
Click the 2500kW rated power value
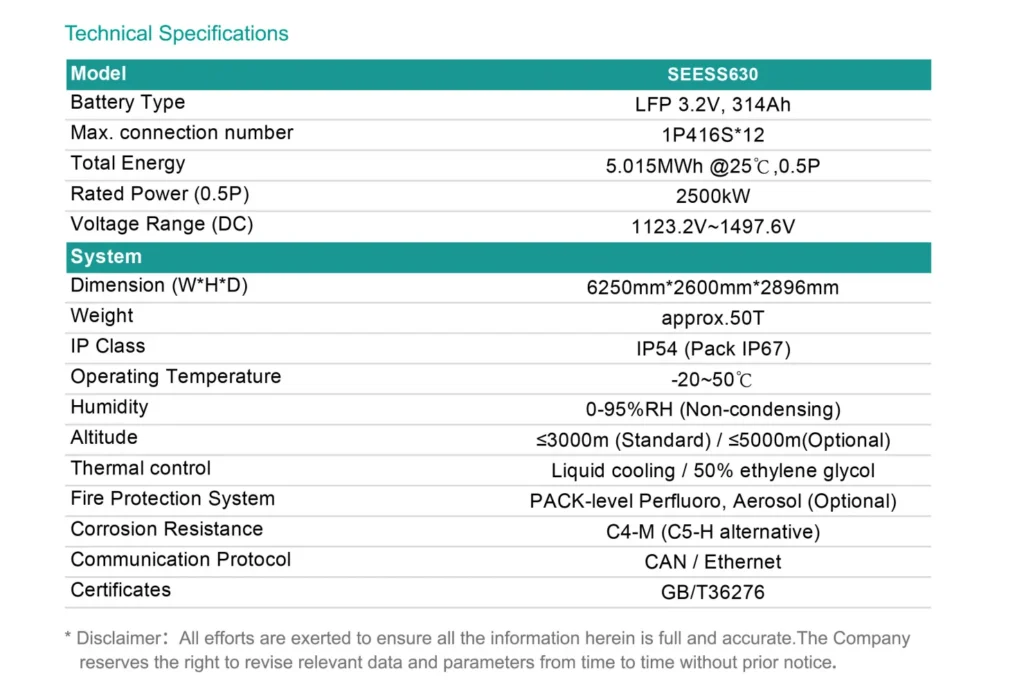712,196
